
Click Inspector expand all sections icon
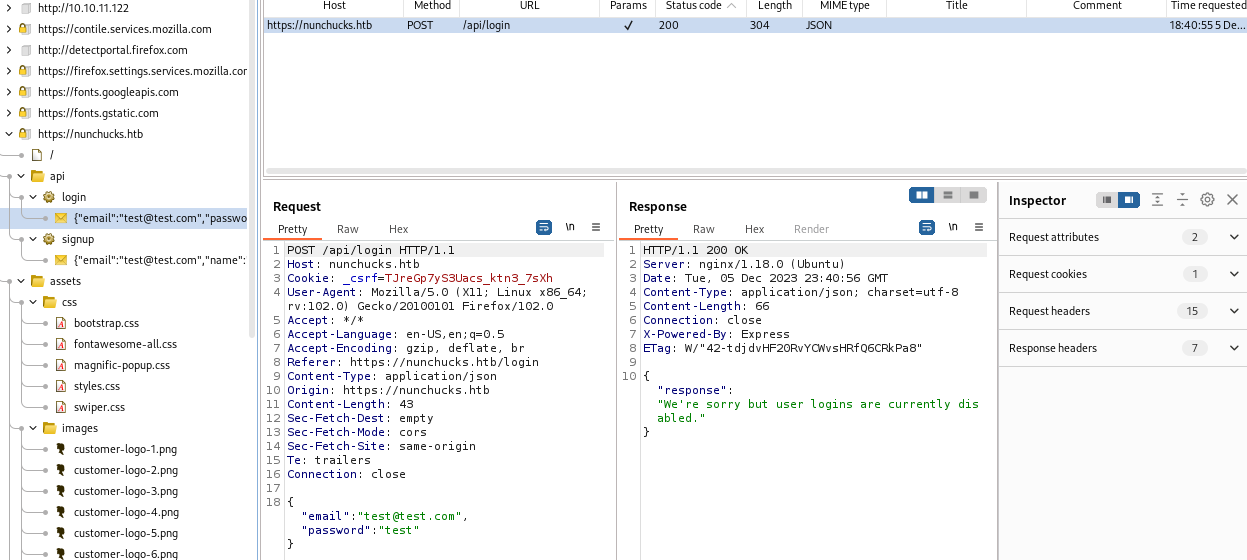[x=1157, y=200]
